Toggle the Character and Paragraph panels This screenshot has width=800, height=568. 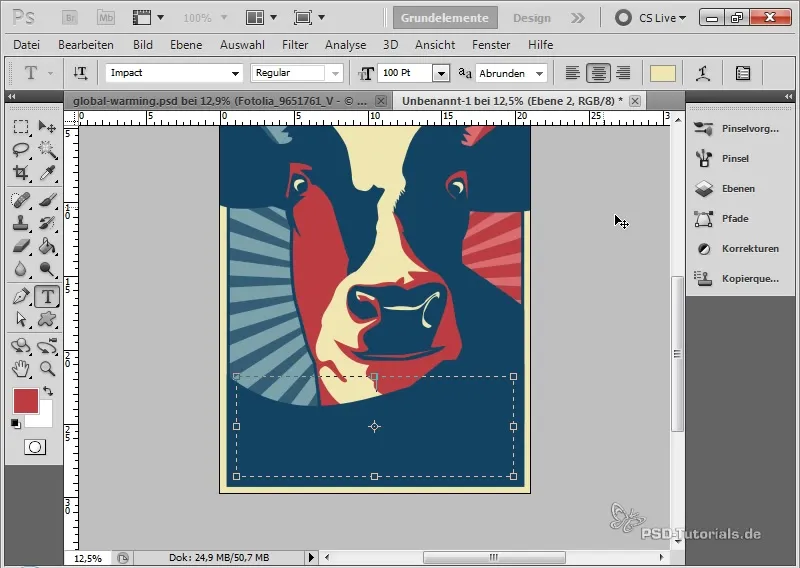[x=743, y=73]
